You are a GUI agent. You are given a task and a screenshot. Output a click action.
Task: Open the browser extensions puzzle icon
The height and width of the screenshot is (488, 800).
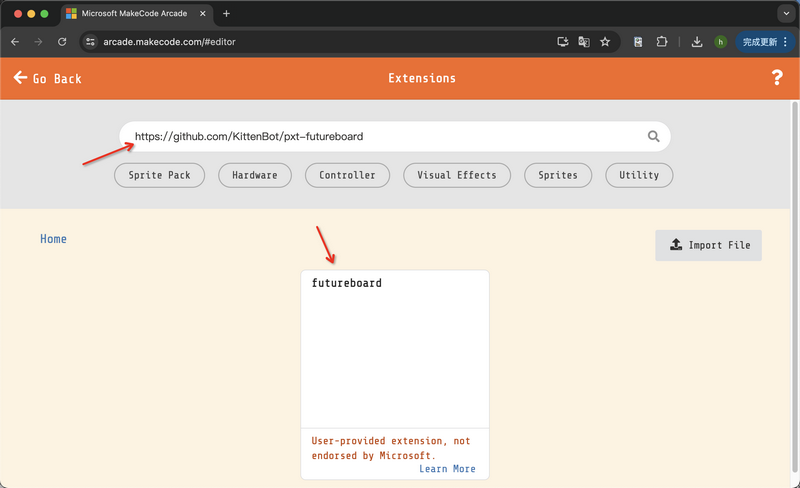pos(662,42)
